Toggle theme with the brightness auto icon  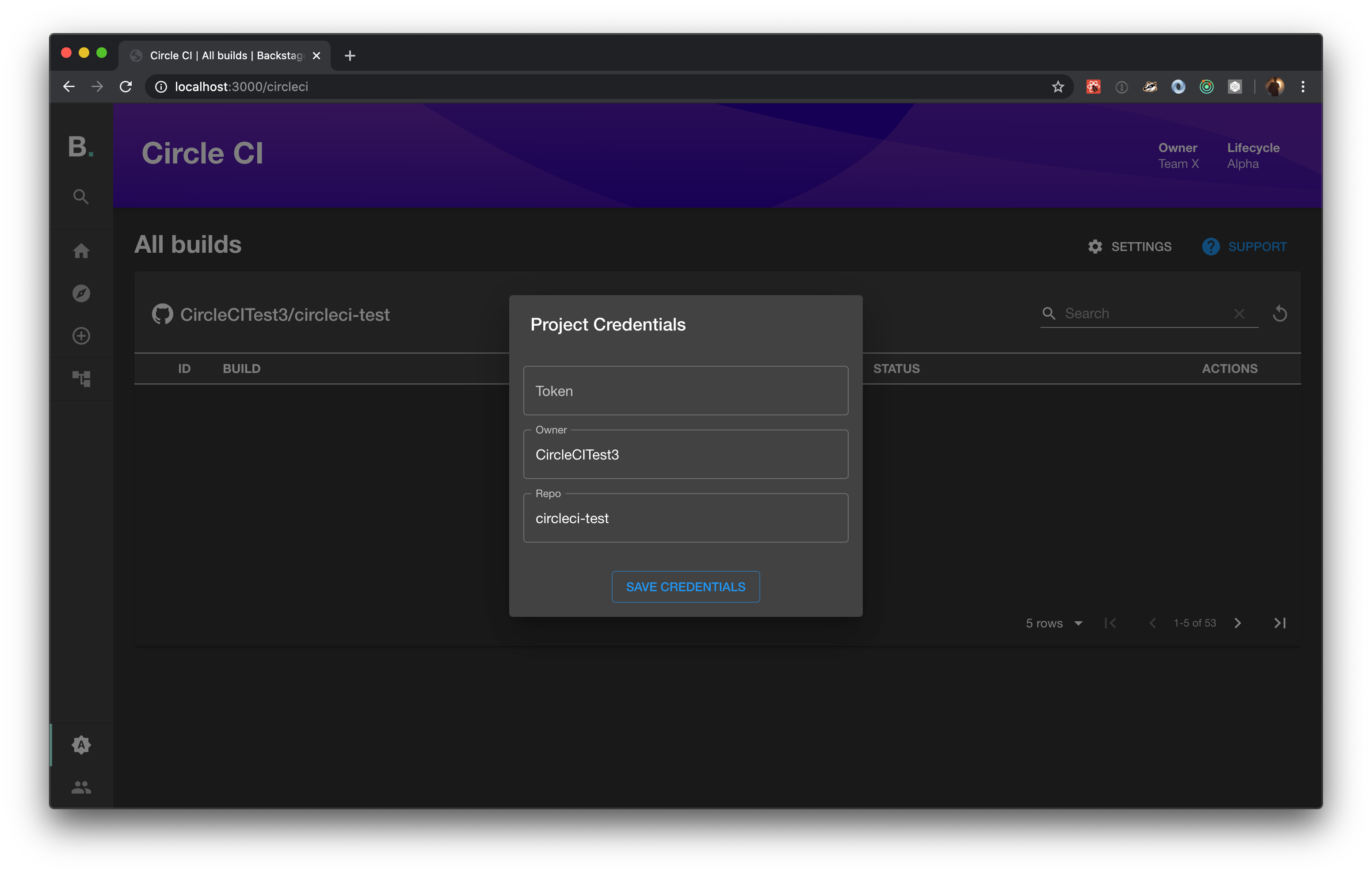click(81, 745)
